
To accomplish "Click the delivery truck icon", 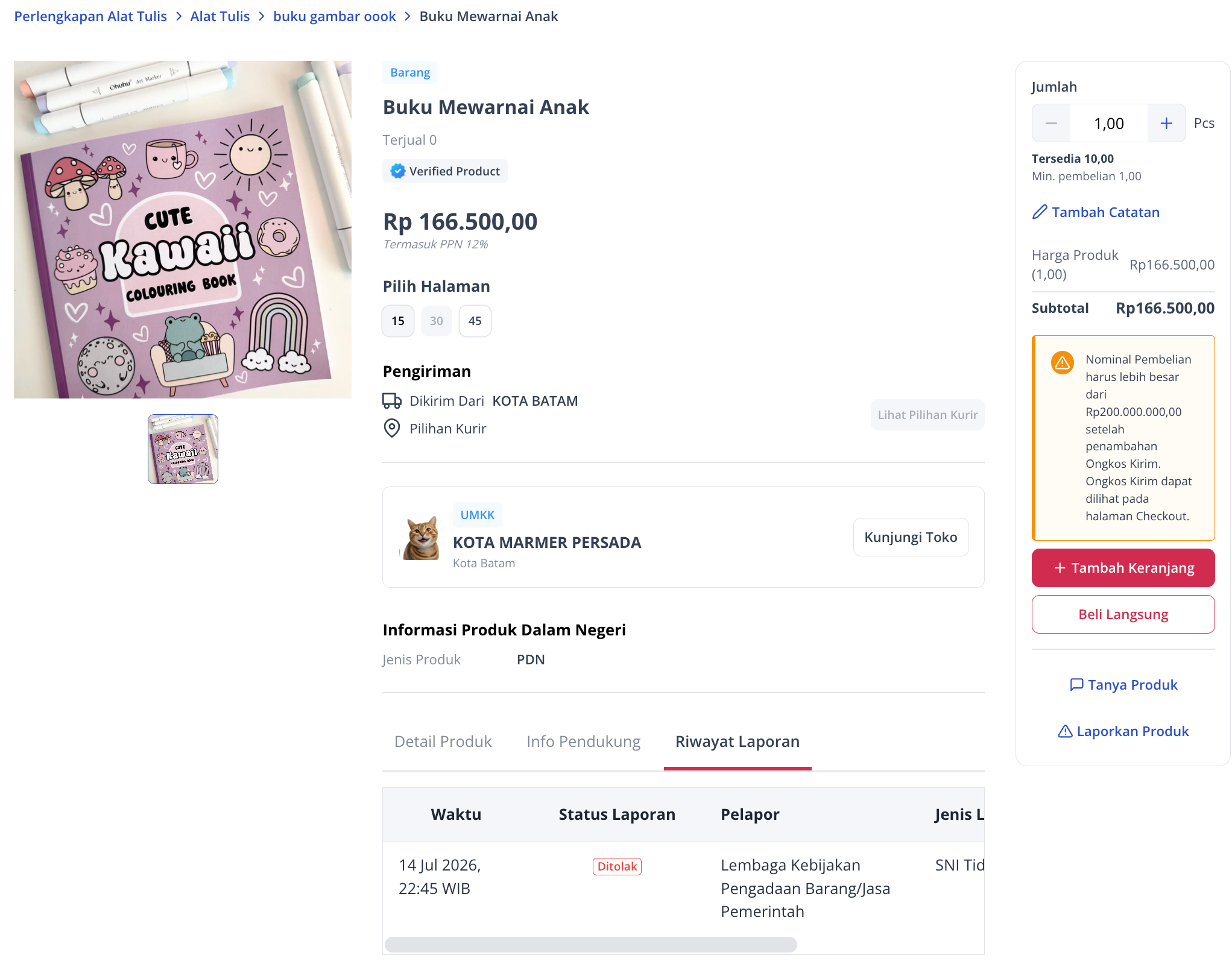I will coord(392,401).
